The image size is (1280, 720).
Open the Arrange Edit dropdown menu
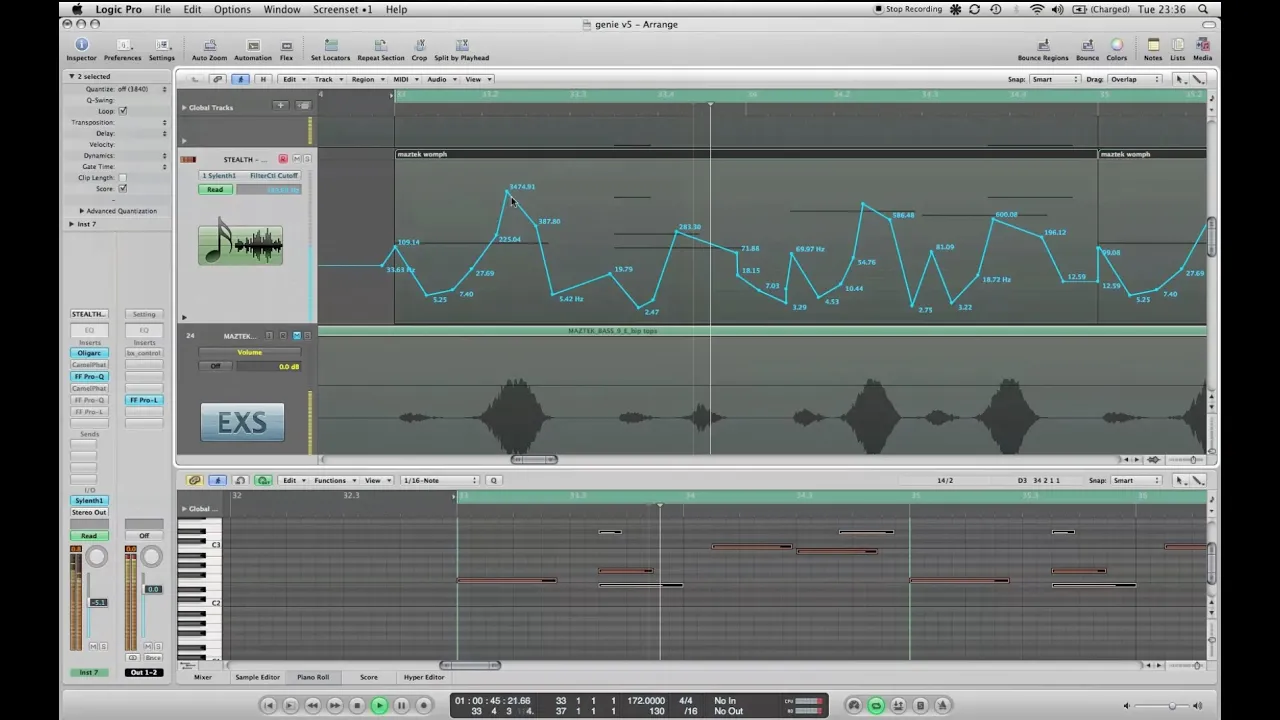(292, 79)
